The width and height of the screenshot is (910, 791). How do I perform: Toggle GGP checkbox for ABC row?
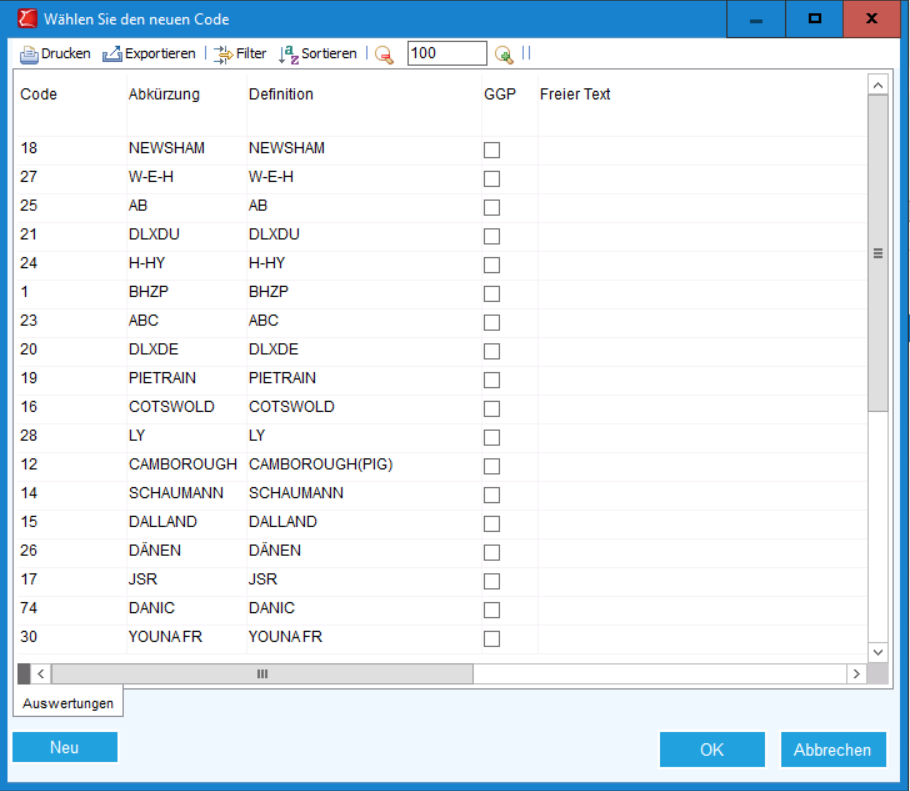pyautogui.click(x=492, y=322)
